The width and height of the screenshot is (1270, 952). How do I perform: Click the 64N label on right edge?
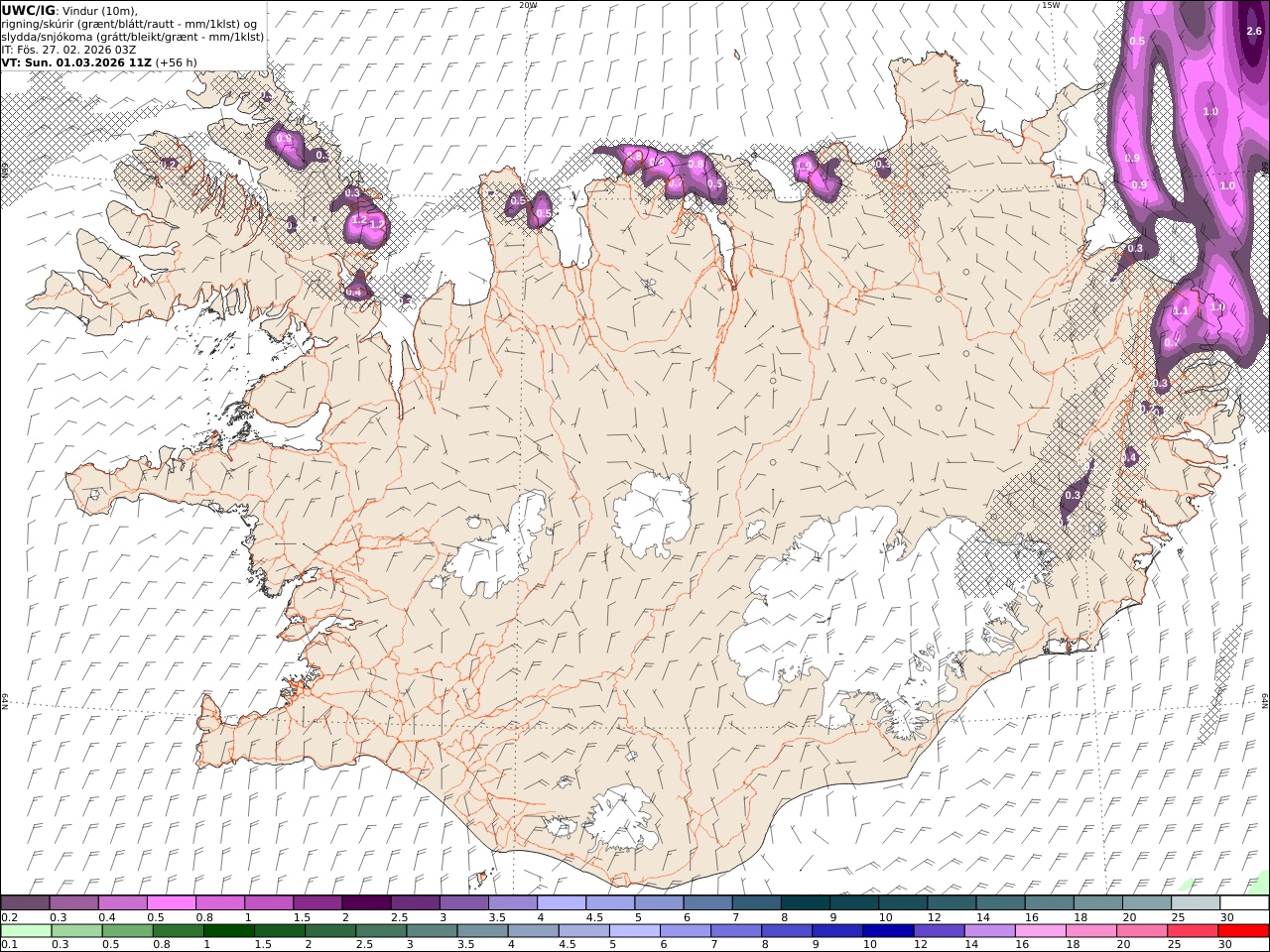click(x=1265, y=700)
